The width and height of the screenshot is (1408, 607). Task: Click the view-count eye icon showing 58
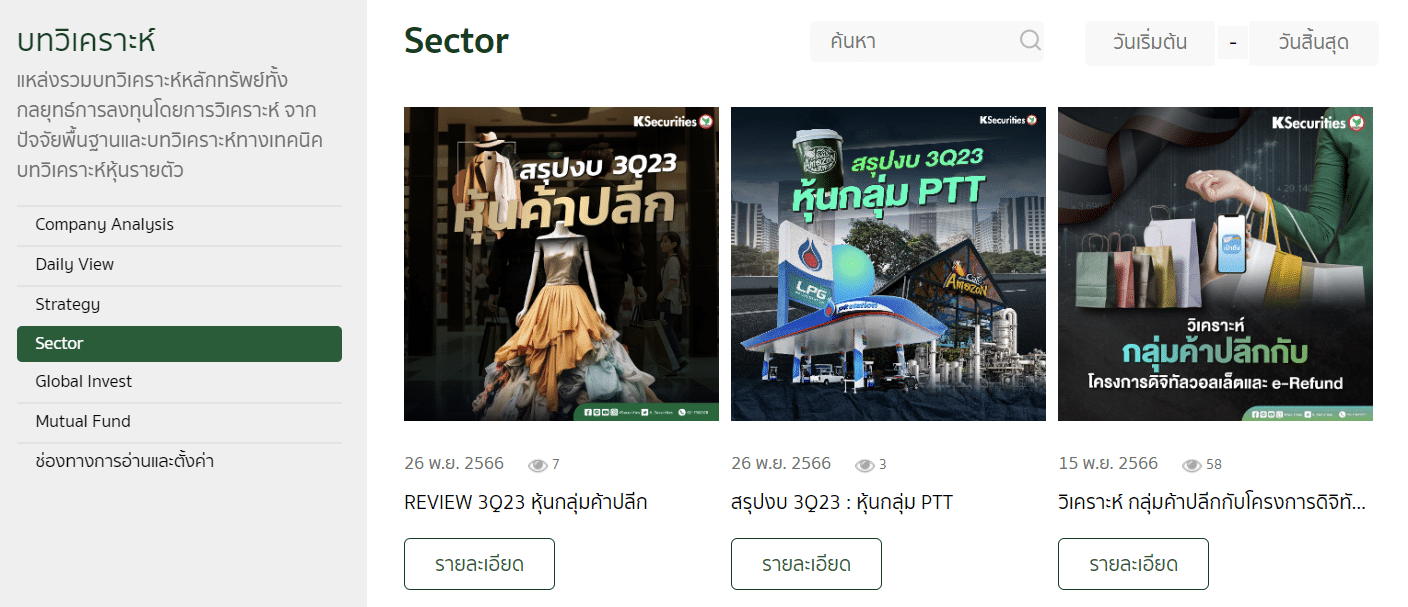1192,465
